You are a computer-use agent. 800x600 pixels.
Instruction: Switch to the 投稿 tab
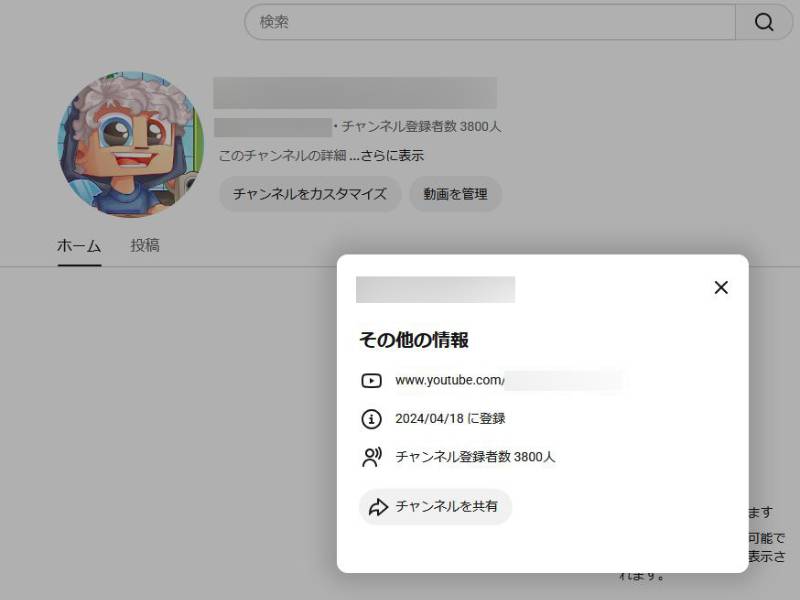pyautogui.click(x=145, y=245)
